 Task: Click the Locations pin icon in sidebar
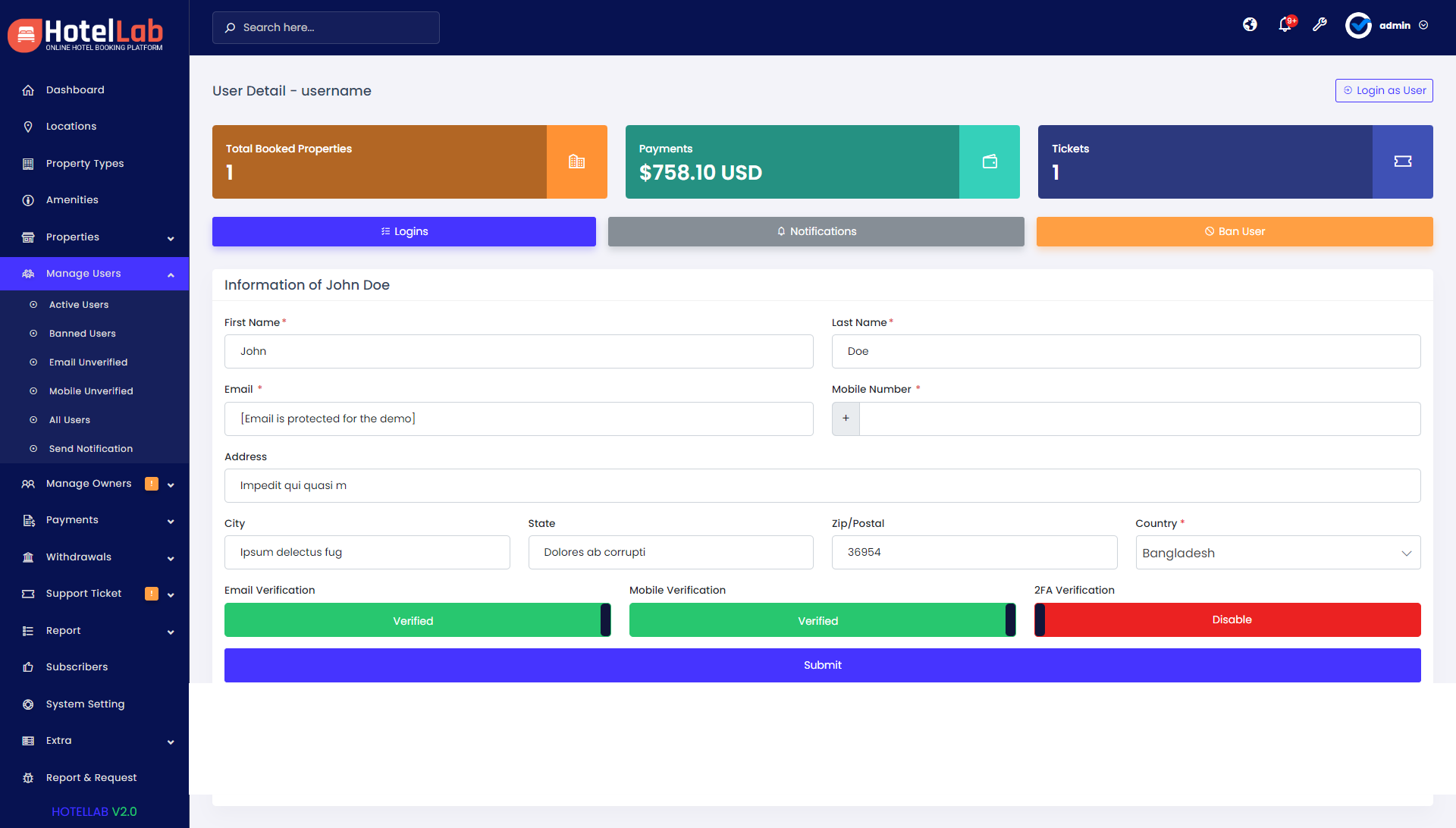pos(28,127)
